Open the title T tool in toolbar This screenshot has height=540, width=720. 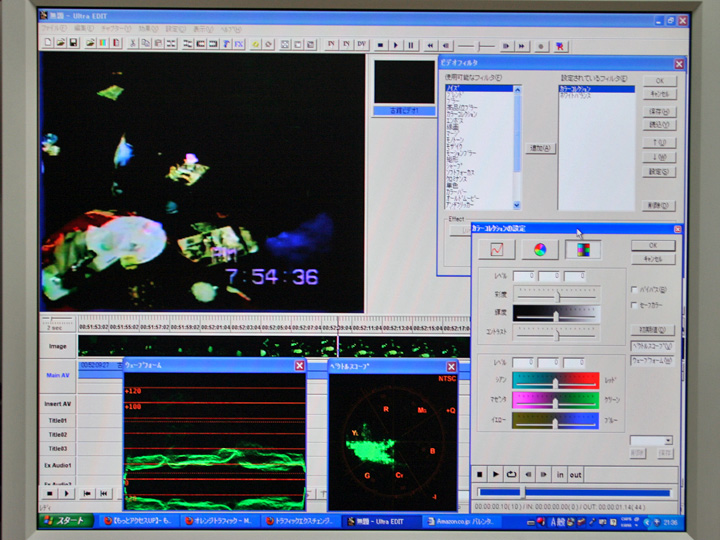pyautogui.click(x=226, y=44)
